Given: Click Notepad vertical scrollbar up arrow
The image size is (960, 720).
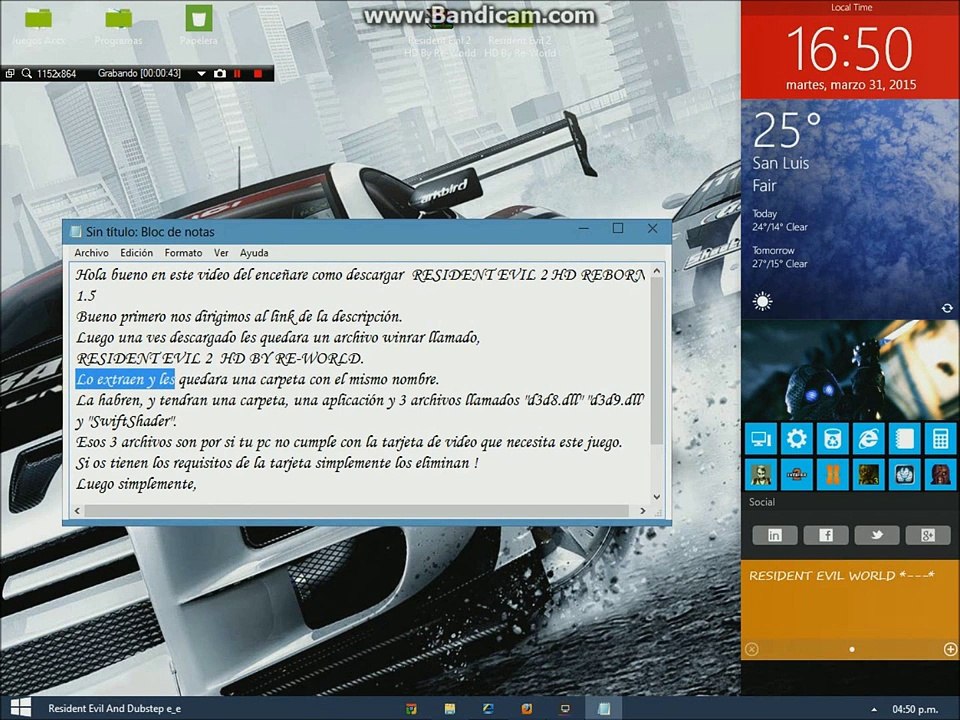Looking at the screenshot, I should pyautogui.click(x=656, y=271).
